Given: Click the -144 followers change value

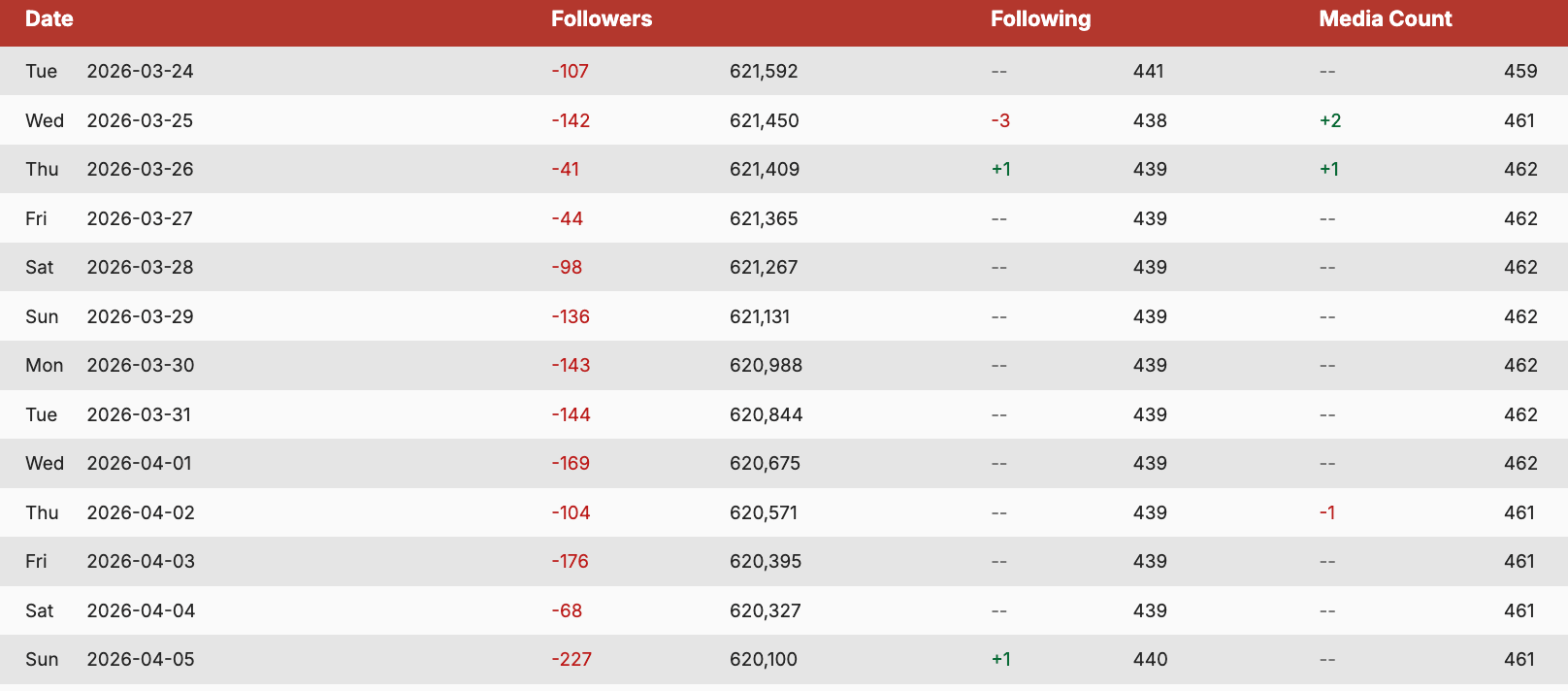Looking at the screenshot, I should 571,414.
